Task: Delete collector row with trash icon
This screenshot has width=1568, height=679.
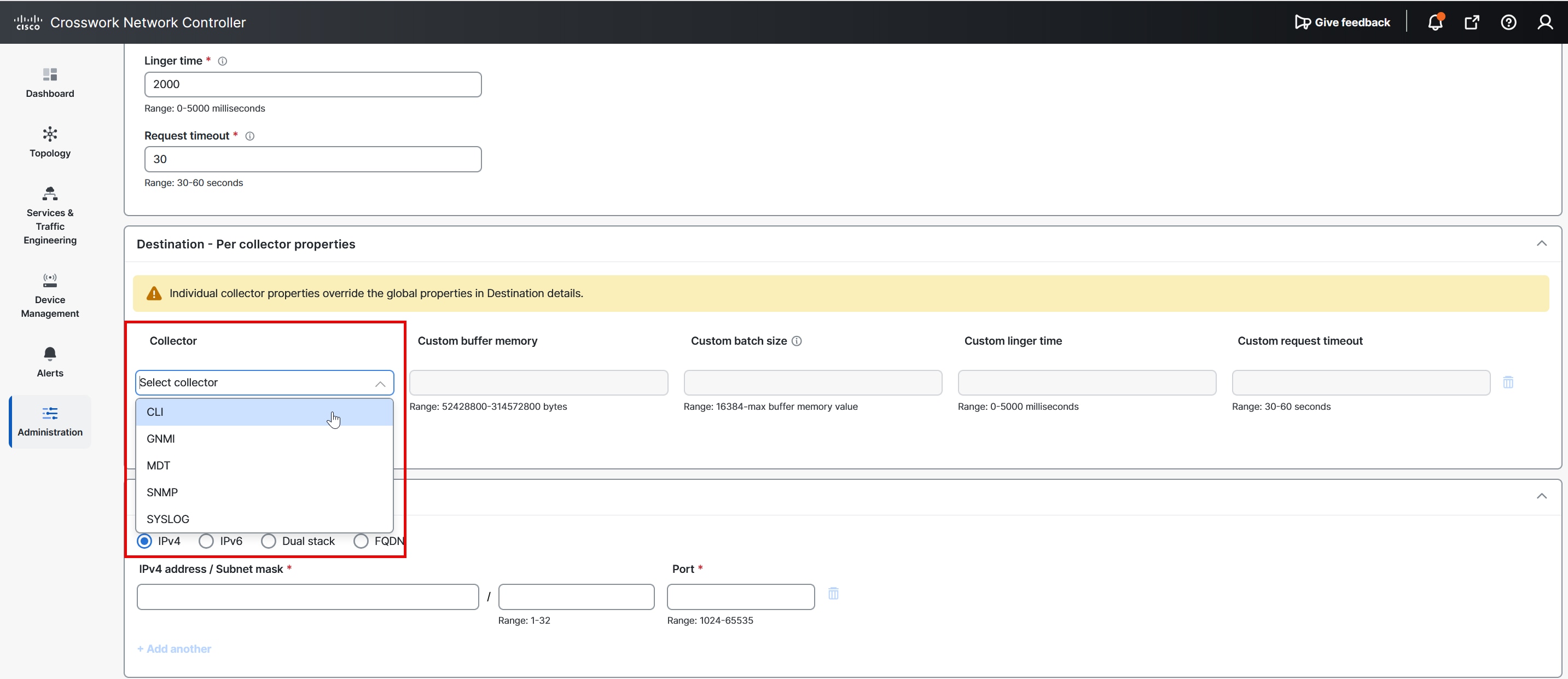Action: click(x=1508, y=382)
